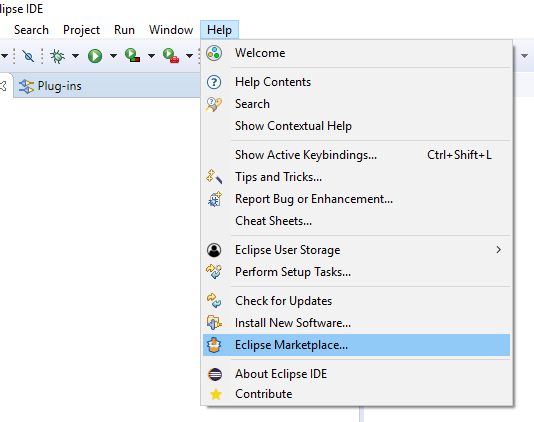Select Contribute menu entry

[x=356, y=394]
